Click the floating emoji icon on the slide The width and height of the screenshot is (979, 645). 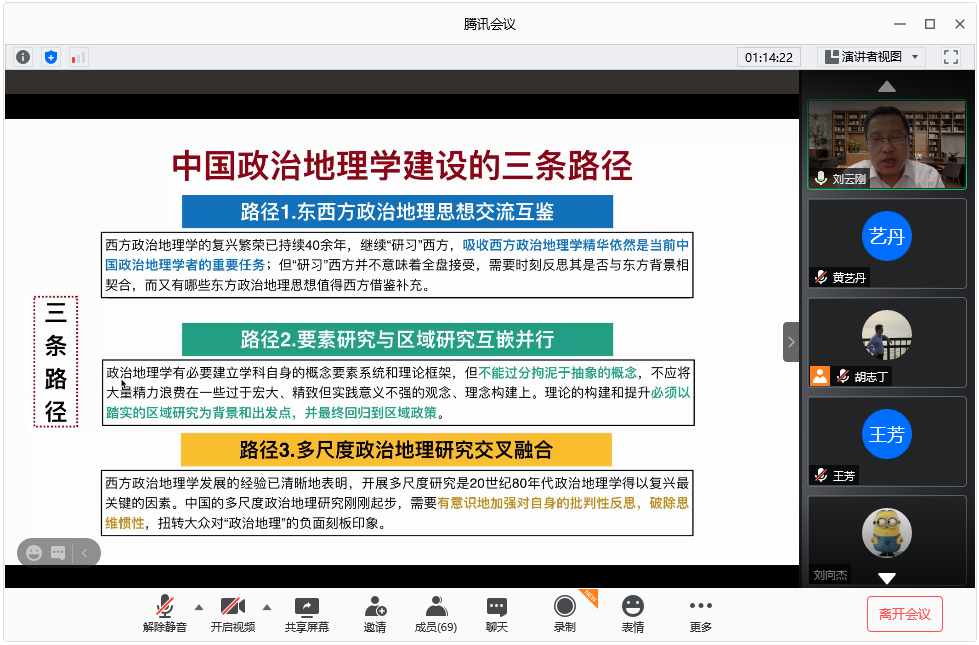point(35,552)
